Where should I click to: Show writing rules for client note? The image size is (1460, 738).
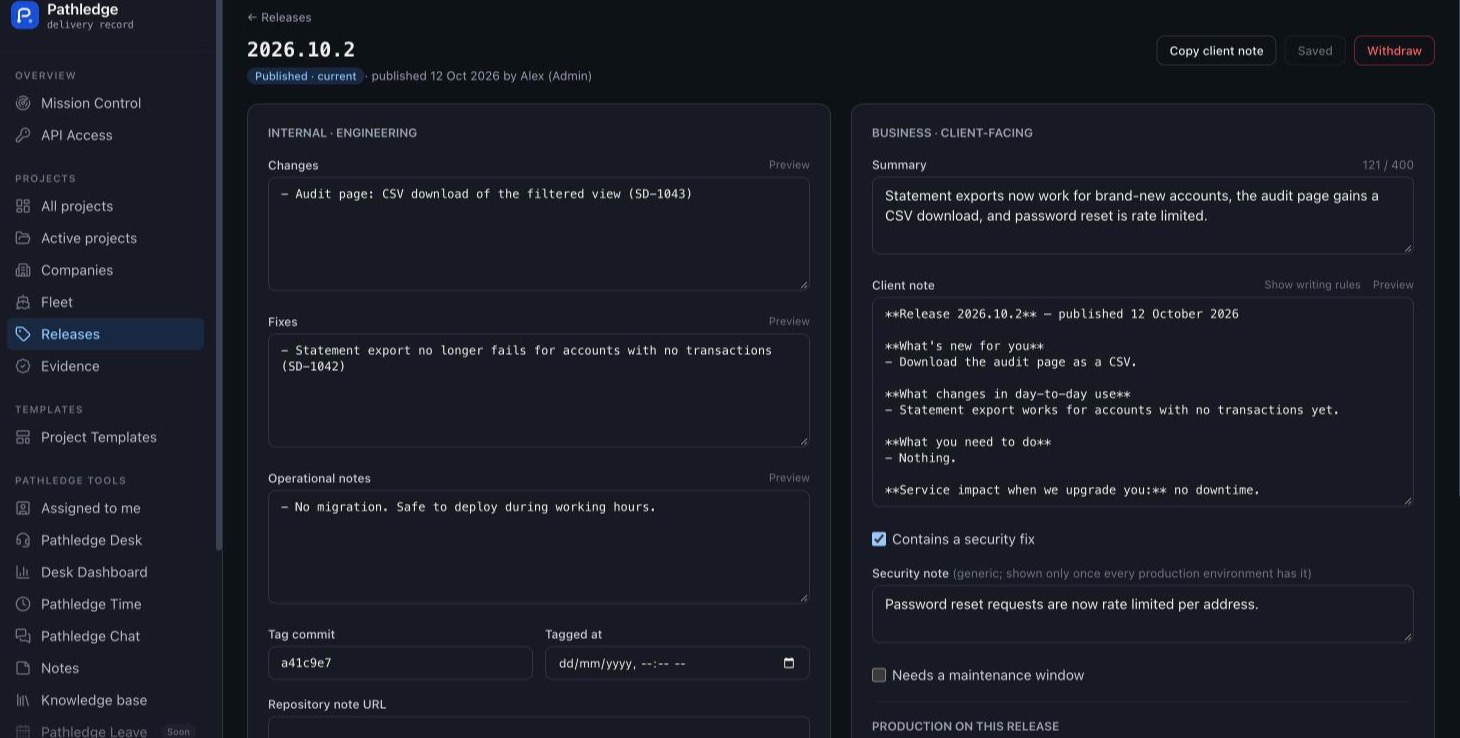click(x=1312, y=285)
